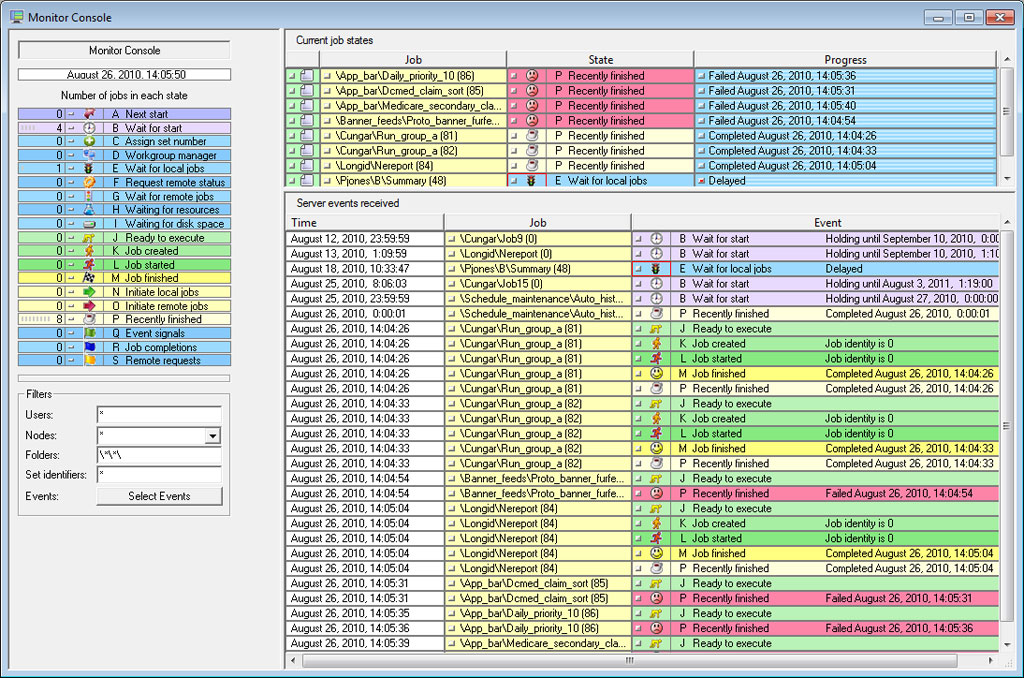This screenshot has height=678, width=1024.
Task: Click the Job started runner icon in the states list
Action: click(89, 265)
